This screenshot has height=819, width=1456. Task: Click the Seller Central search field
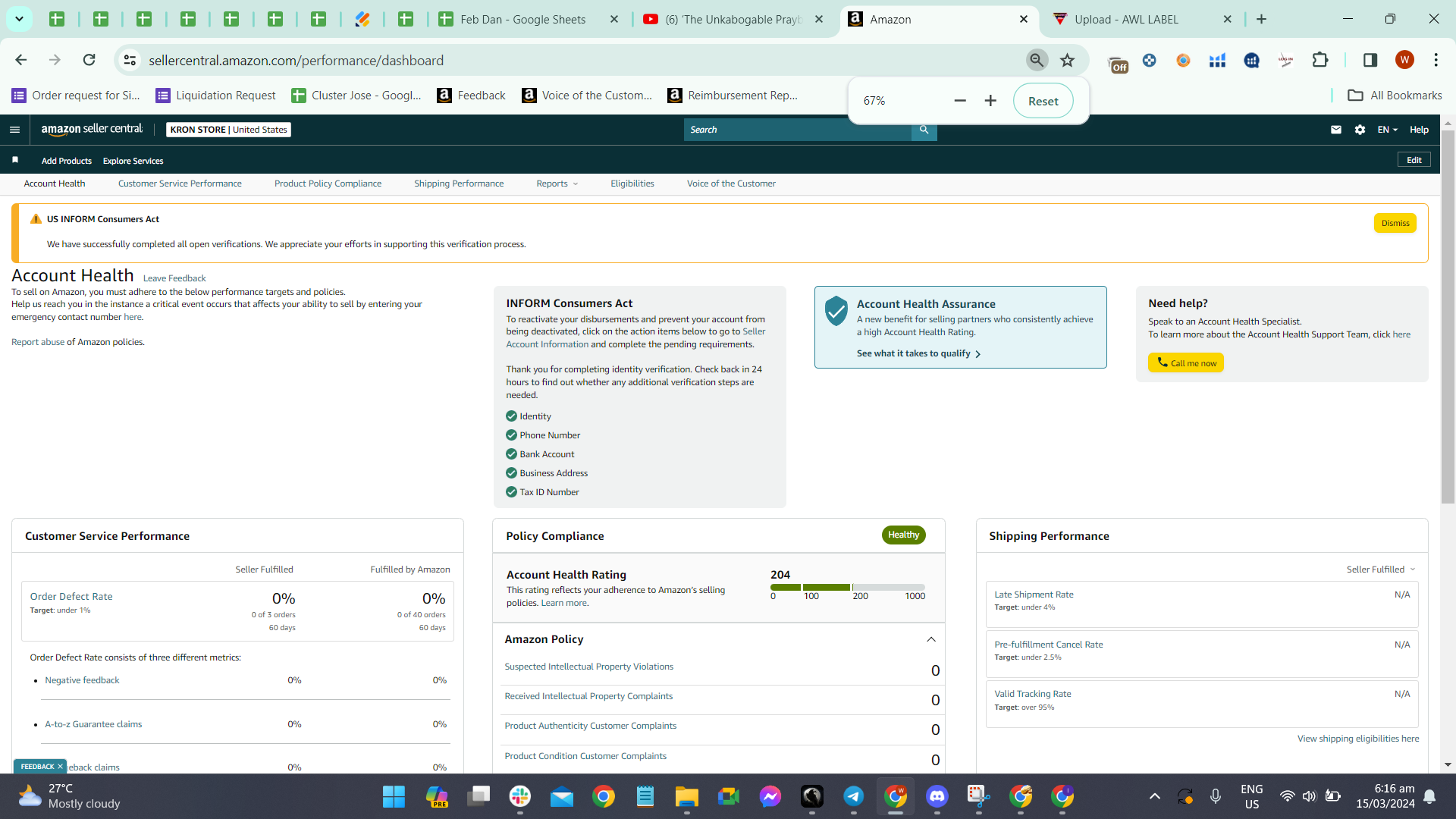(798, 130)
